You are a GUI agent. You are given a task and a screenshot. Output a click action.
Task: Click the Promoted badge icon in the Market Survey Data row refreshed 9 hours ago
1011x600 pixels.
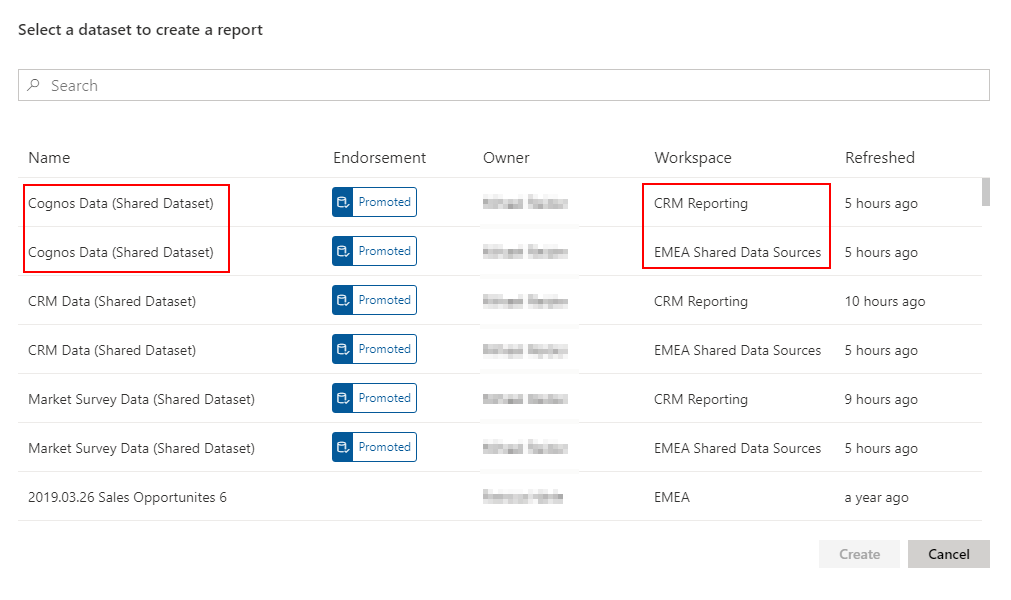click(342, 398)
